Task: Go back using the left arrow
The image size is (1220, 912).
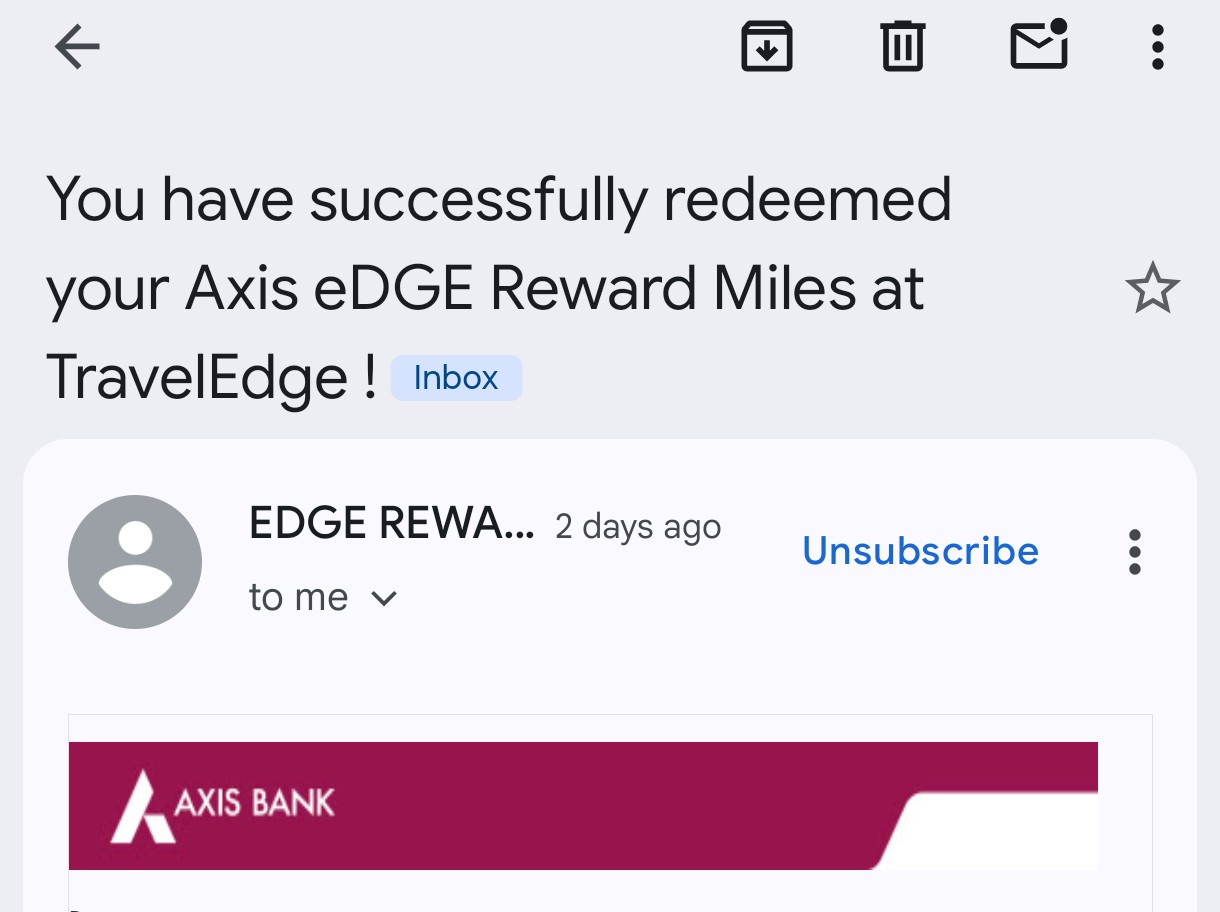Action: pos(77,47)
